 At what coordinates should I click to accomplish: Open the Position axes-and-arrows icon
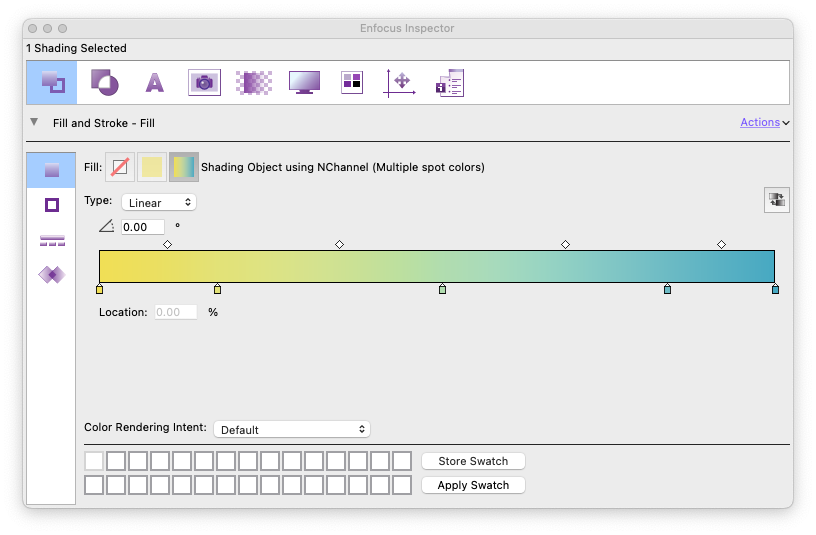399,82
